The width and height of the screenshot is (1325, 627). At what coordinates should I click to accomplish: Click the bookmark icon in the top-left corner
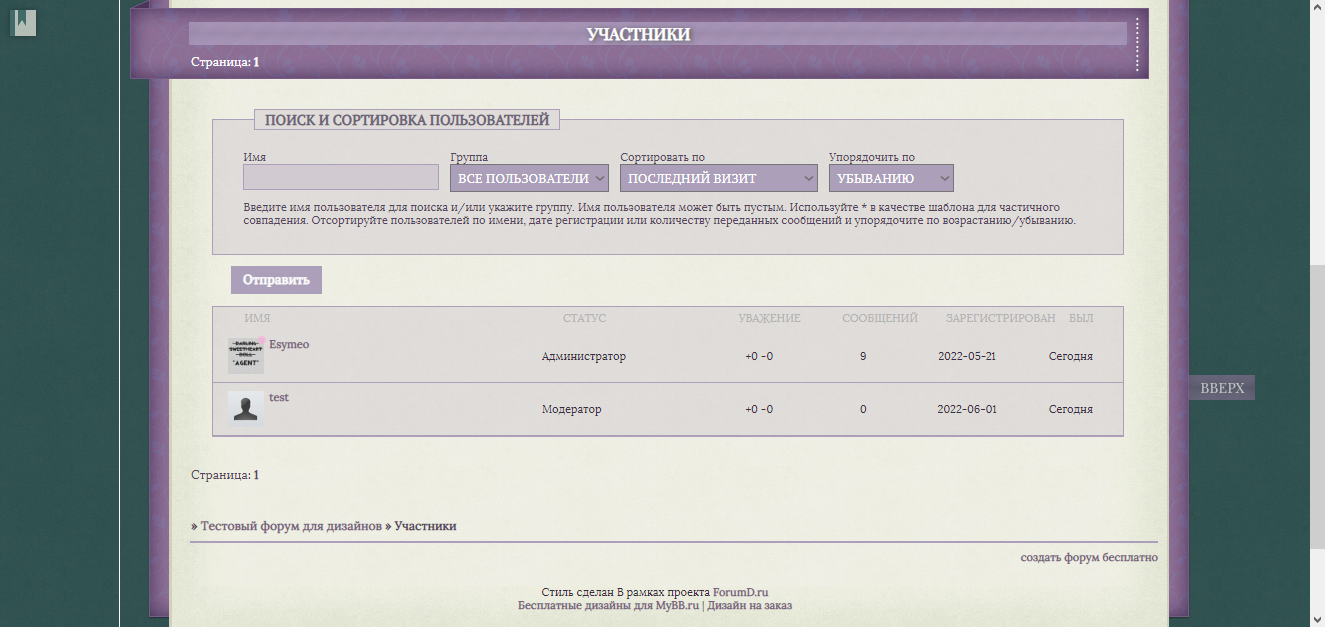point(22,22)
